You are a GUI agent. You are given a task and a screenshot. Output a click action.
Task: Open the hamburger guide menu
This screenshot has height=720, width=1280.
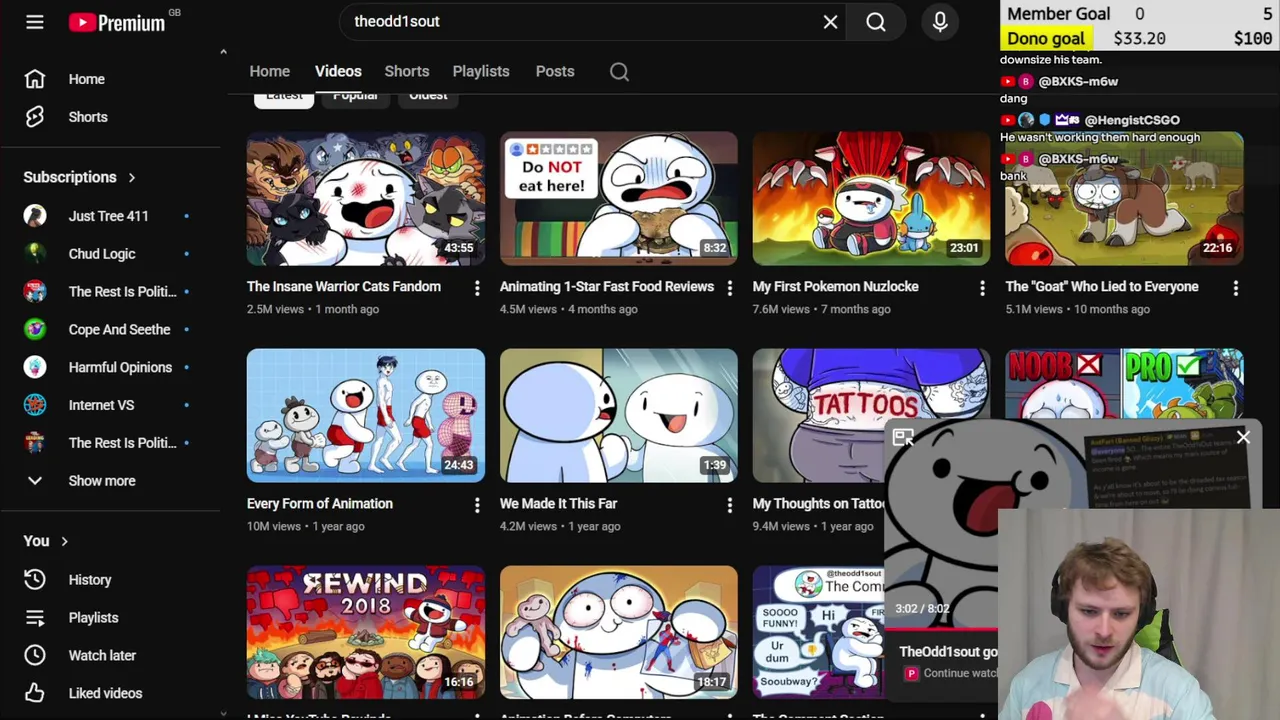click(x=35, y=21)
